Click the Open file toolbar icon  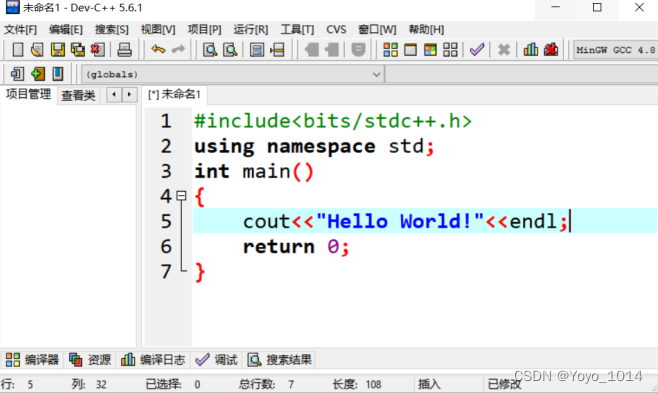tap(37, 50)
